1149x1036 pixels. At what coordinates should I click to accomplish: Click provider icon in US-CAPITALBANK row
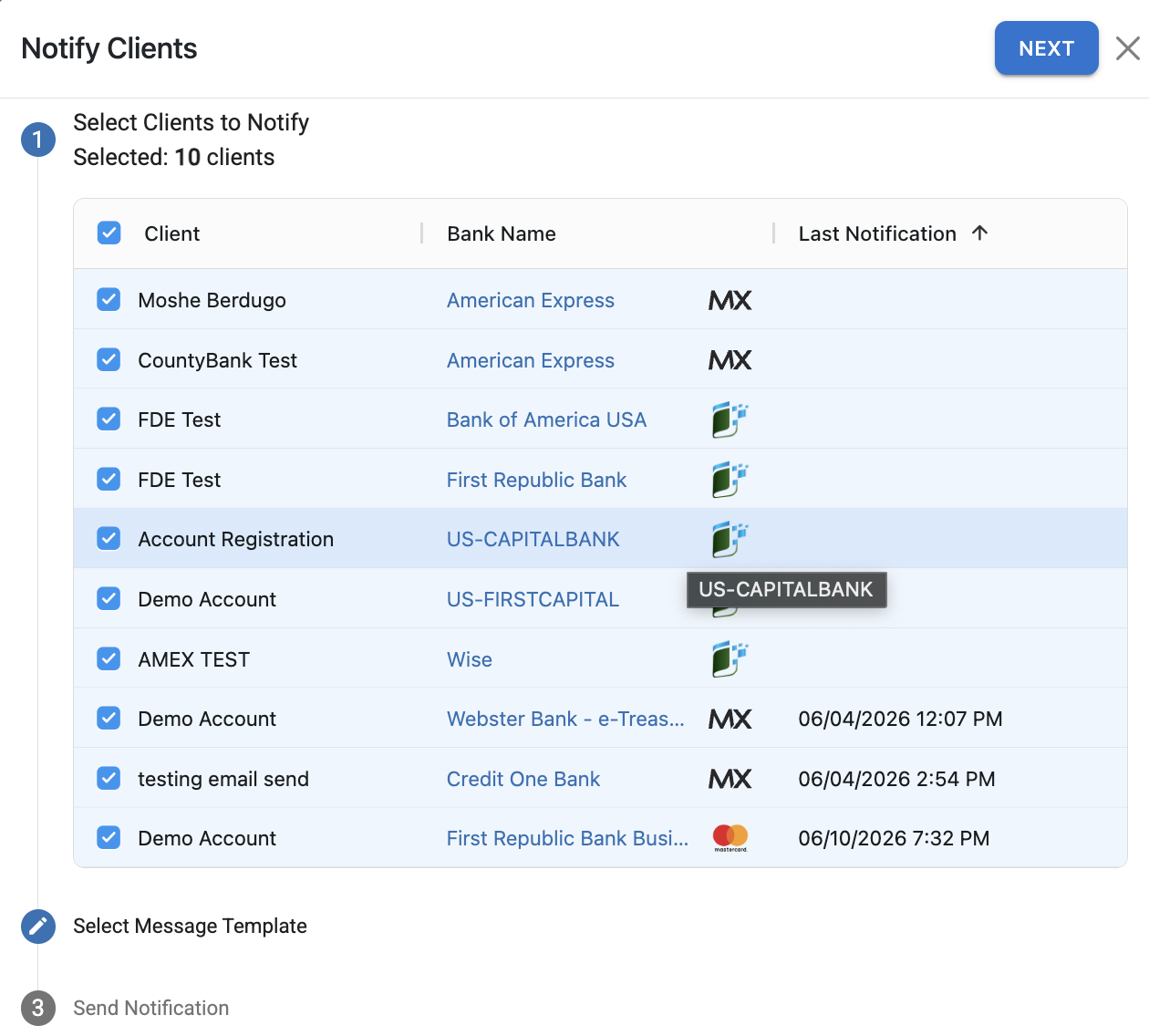730,539
